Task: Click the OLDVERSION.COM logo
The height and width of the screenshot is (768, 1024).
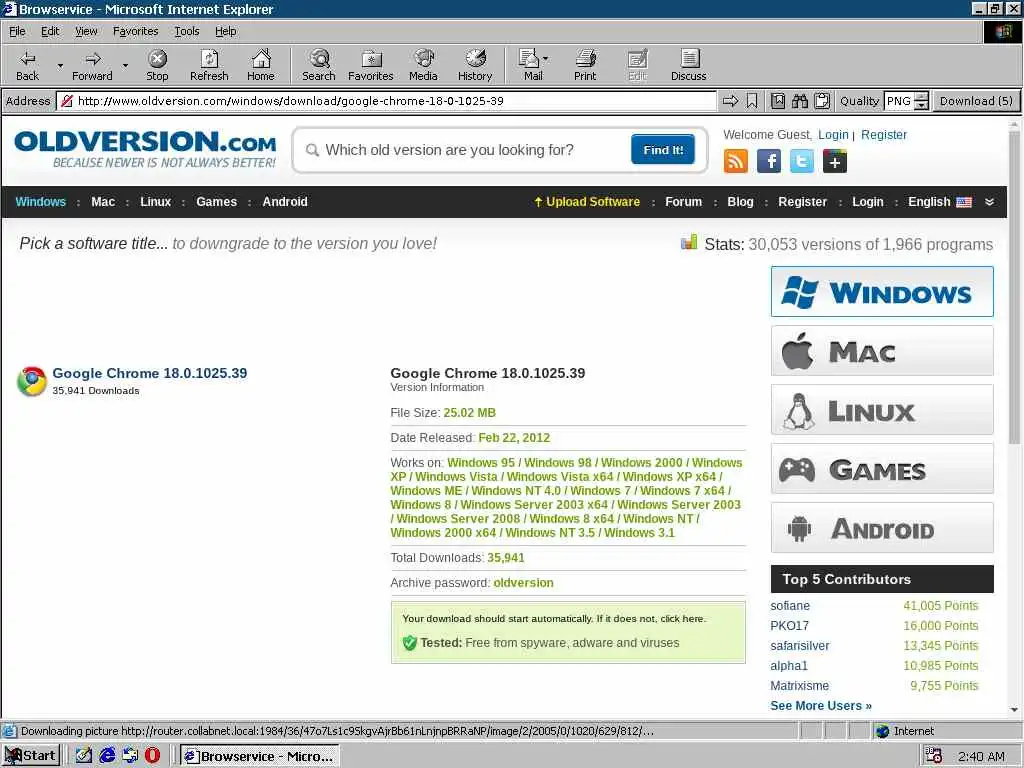Action: (145, 150)
